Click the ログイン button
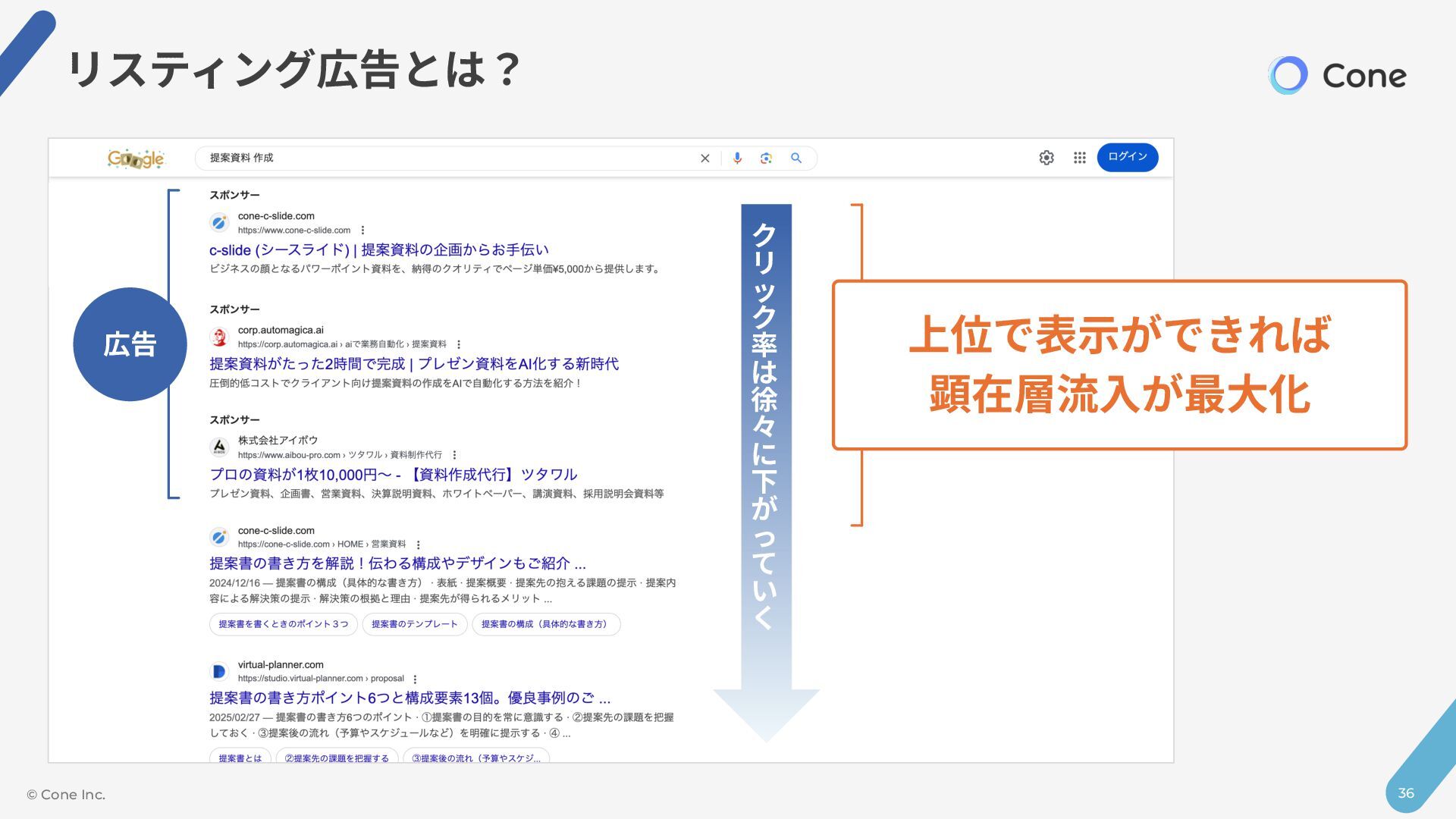 click(1127, 157)
